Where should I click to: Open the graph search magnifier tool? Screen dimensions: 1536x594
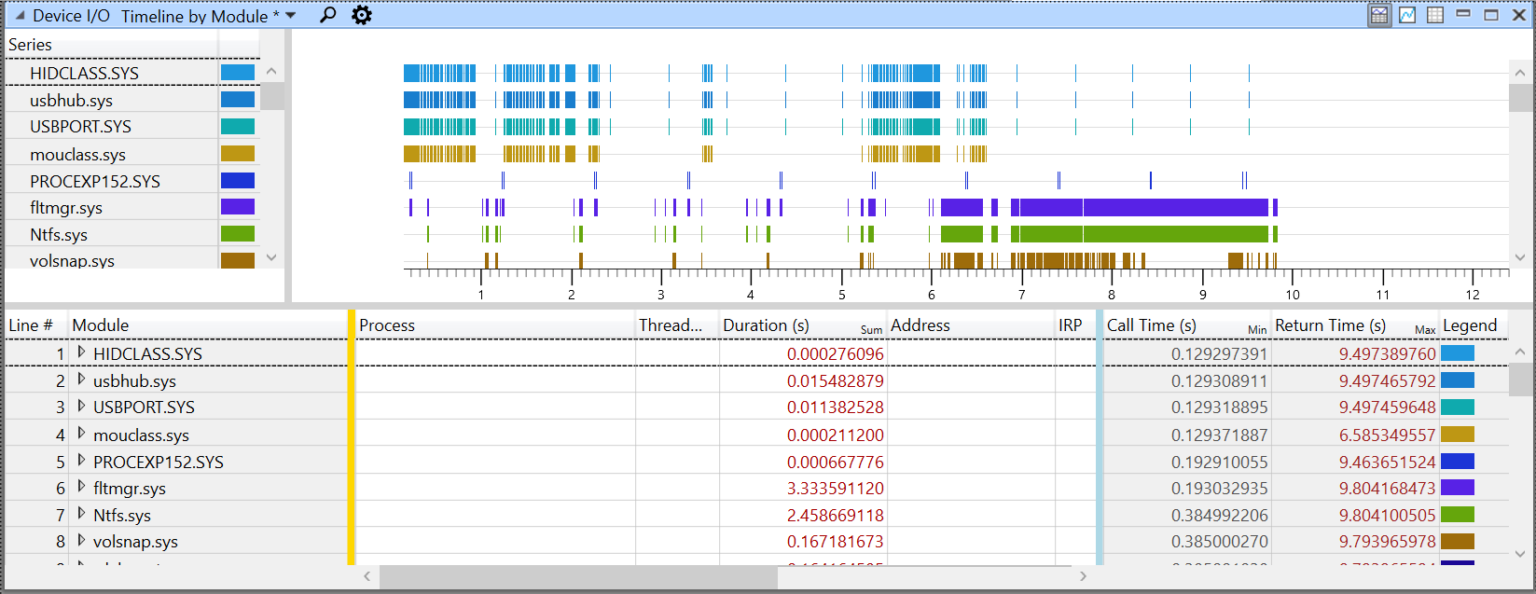tap(327, 15)
